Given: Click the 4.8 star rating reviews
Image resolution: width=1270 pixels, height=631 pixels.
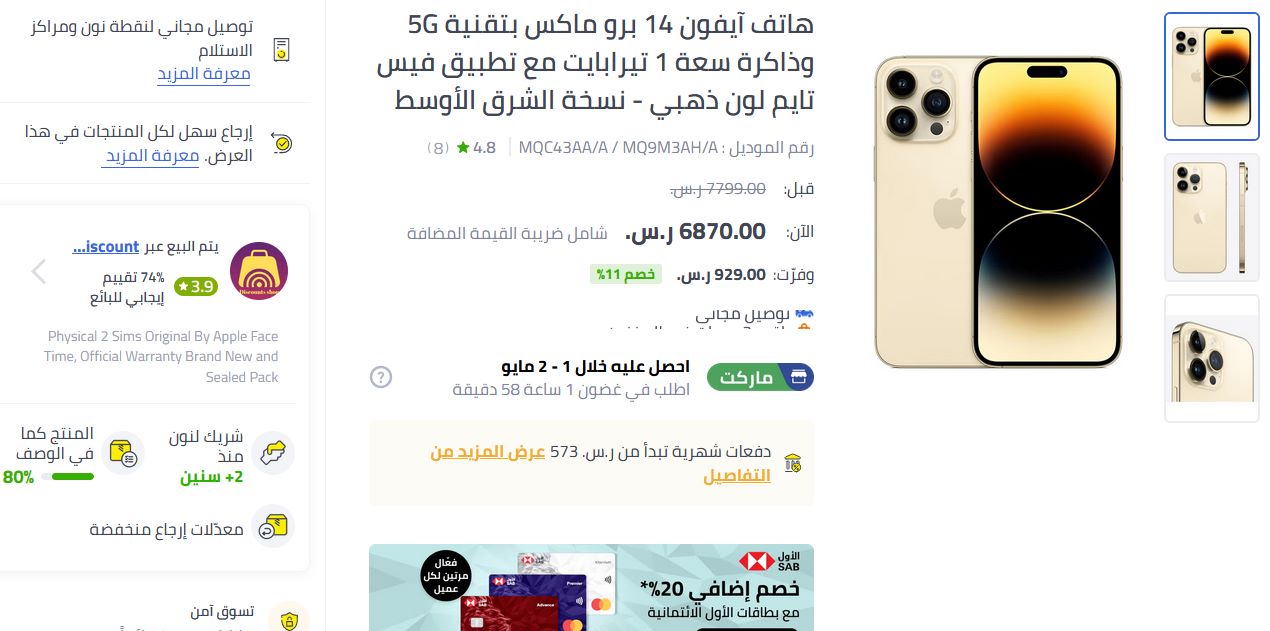Looking at the screenshot, I should 476,148.
